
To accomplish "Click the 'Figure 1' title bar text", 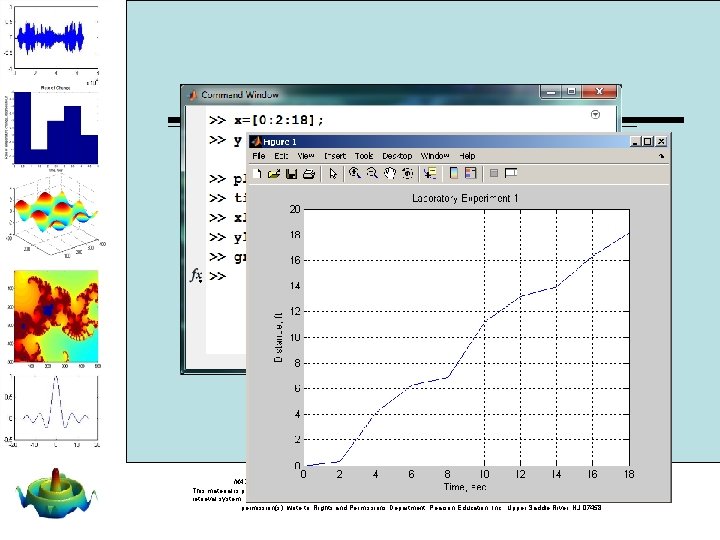I will click(280, 142).
